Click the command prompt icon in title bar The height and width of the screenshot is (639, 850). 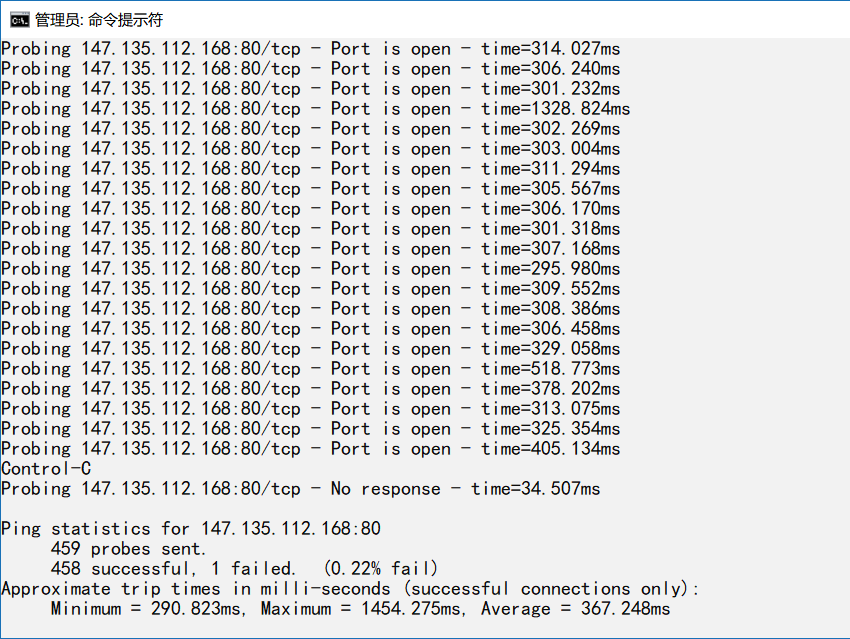[19, 19]
